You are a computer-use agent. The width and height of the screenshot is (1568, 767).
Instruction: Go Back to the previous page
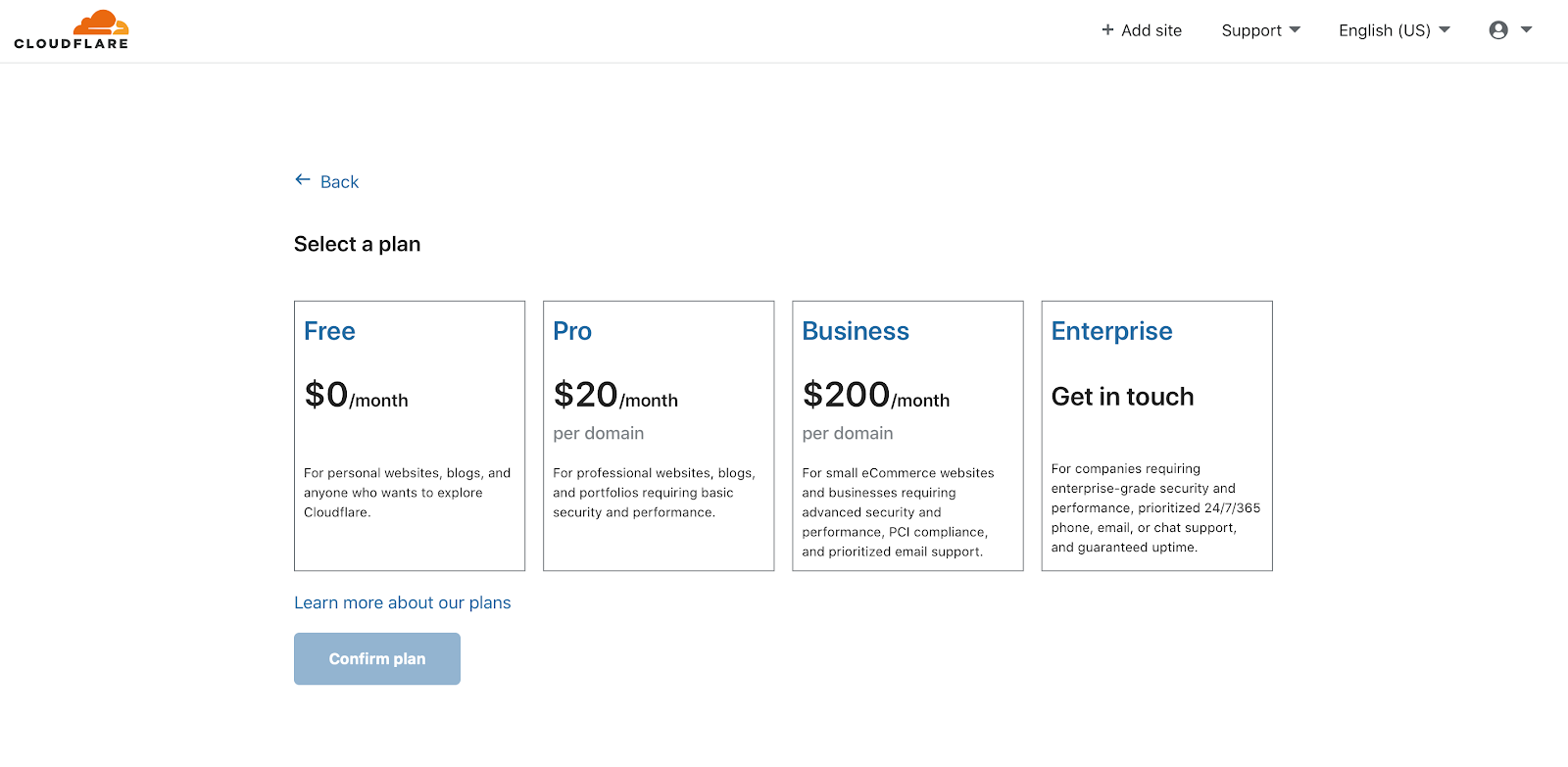(339, 182)
